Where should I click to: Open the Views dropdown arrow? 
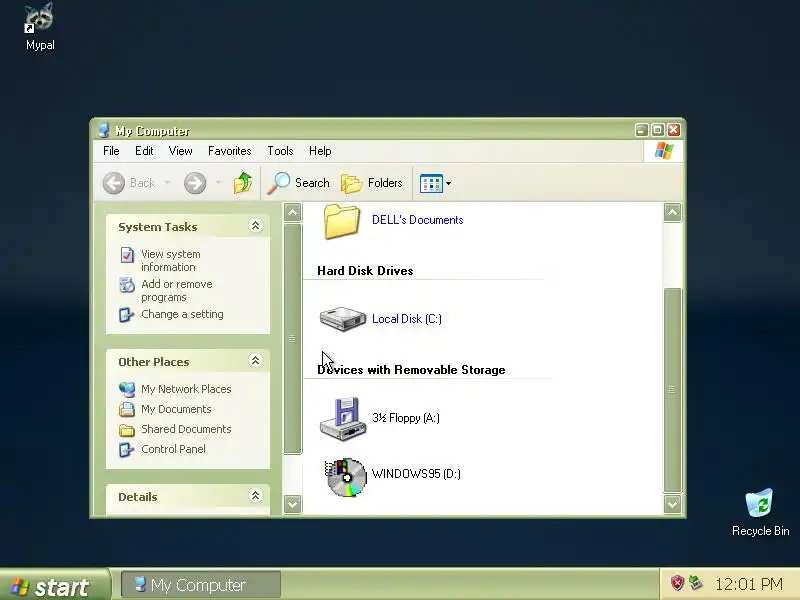click(448, 183)
